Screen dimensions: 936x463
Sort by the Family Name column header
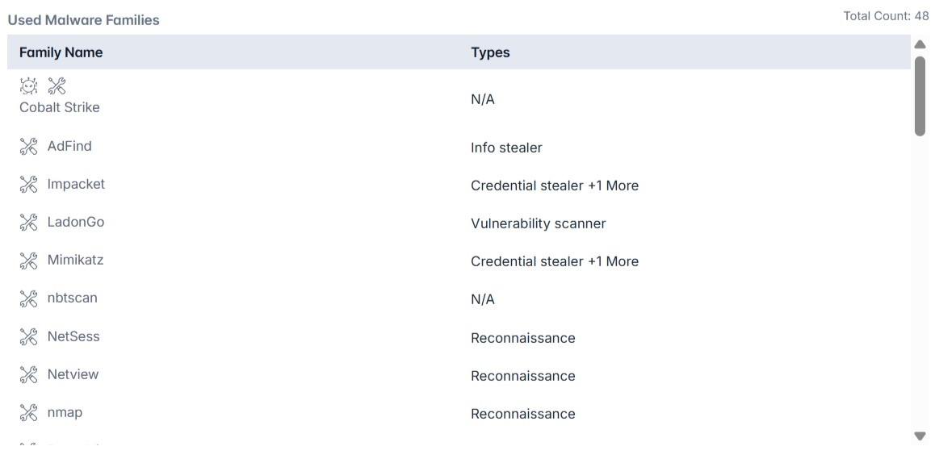(61, 52)
